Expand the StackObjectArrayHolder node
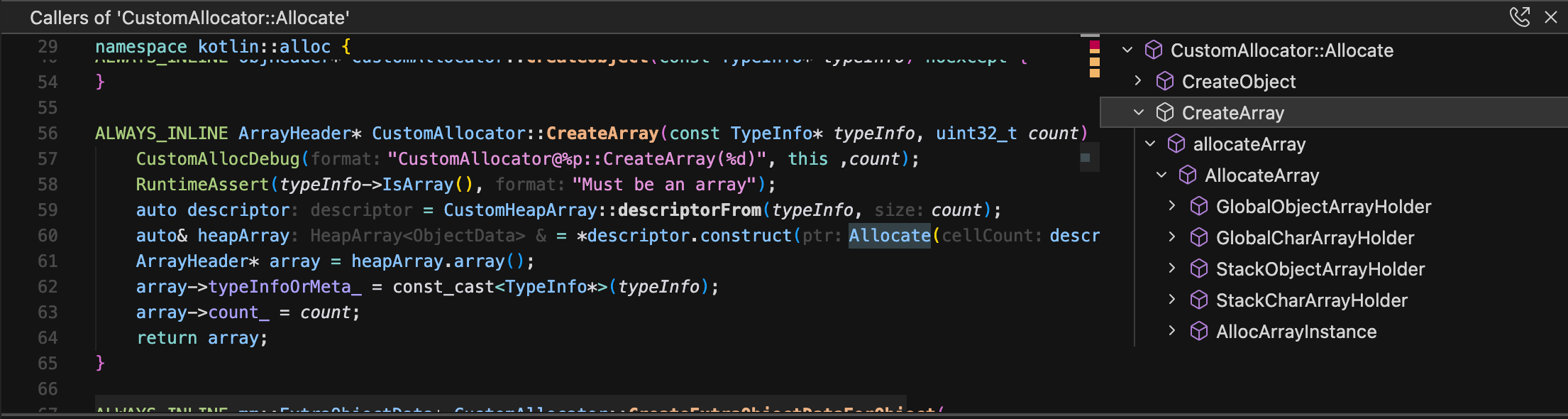 click(x=1172, y=268)
